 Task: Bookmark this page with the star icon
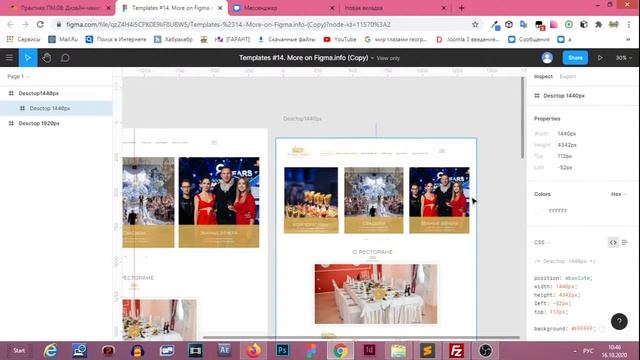point(475,24)
